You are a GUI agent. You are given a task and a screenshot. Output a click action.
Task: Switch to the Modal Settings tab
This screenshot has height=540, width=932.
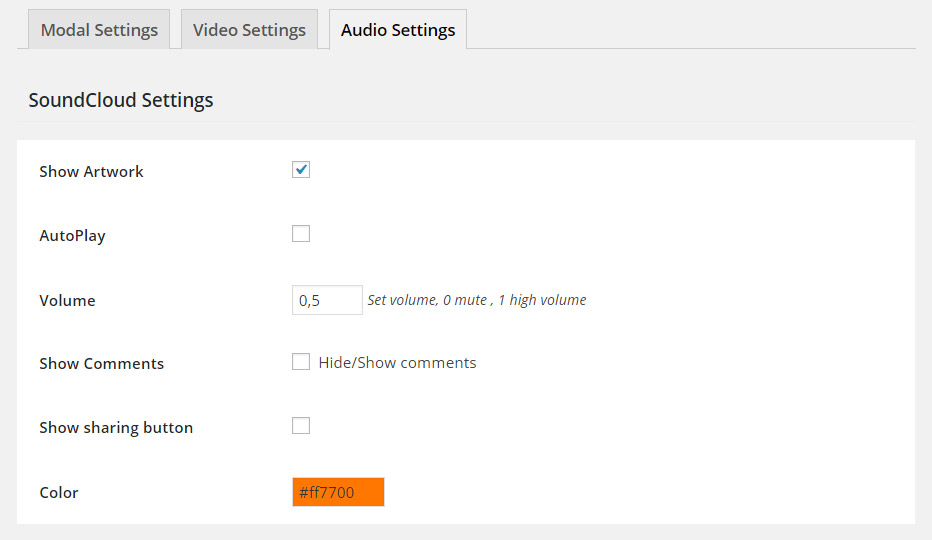tap(99, 30)
